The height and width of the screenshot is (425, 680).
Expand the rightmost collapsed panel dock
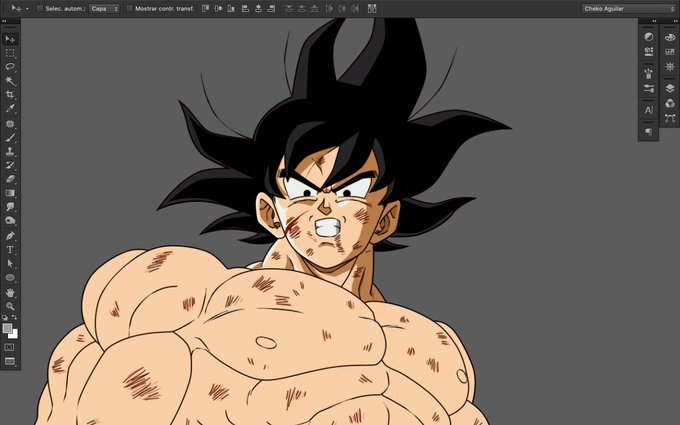click(x=675, y=21)
